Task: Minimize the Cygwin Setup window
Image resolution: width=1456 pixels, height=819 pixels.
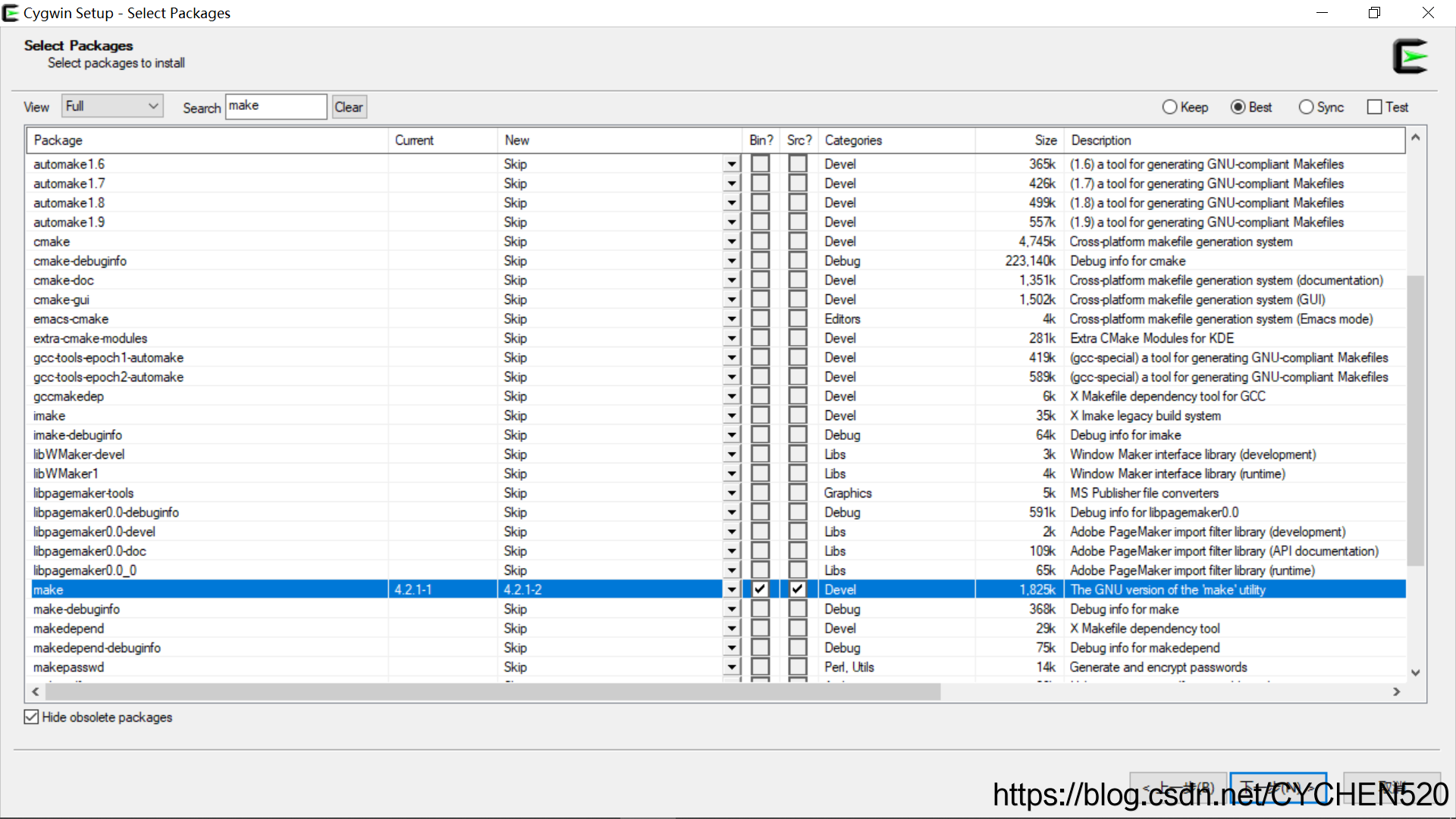Action: click(x=1322, y=13)
